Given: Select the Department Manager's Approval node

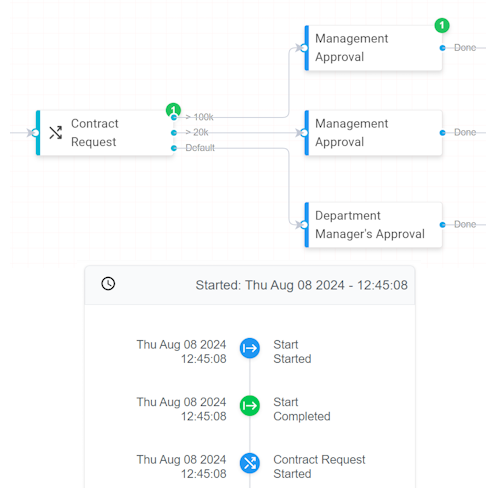Looking at the screenshot, I should pos(373,225).
